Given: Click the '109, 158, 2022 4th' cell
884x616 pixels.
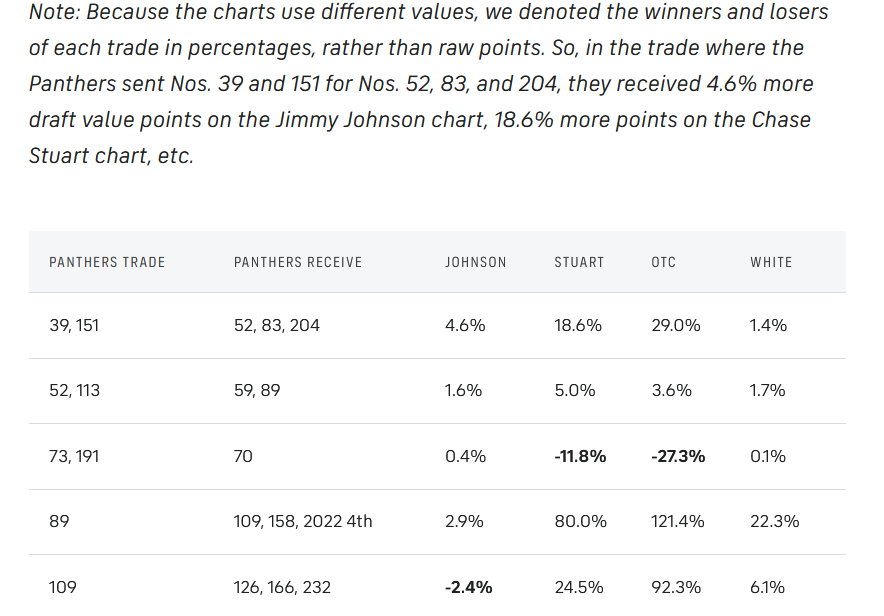Looking at the screenshot, I should coord(303,521).
